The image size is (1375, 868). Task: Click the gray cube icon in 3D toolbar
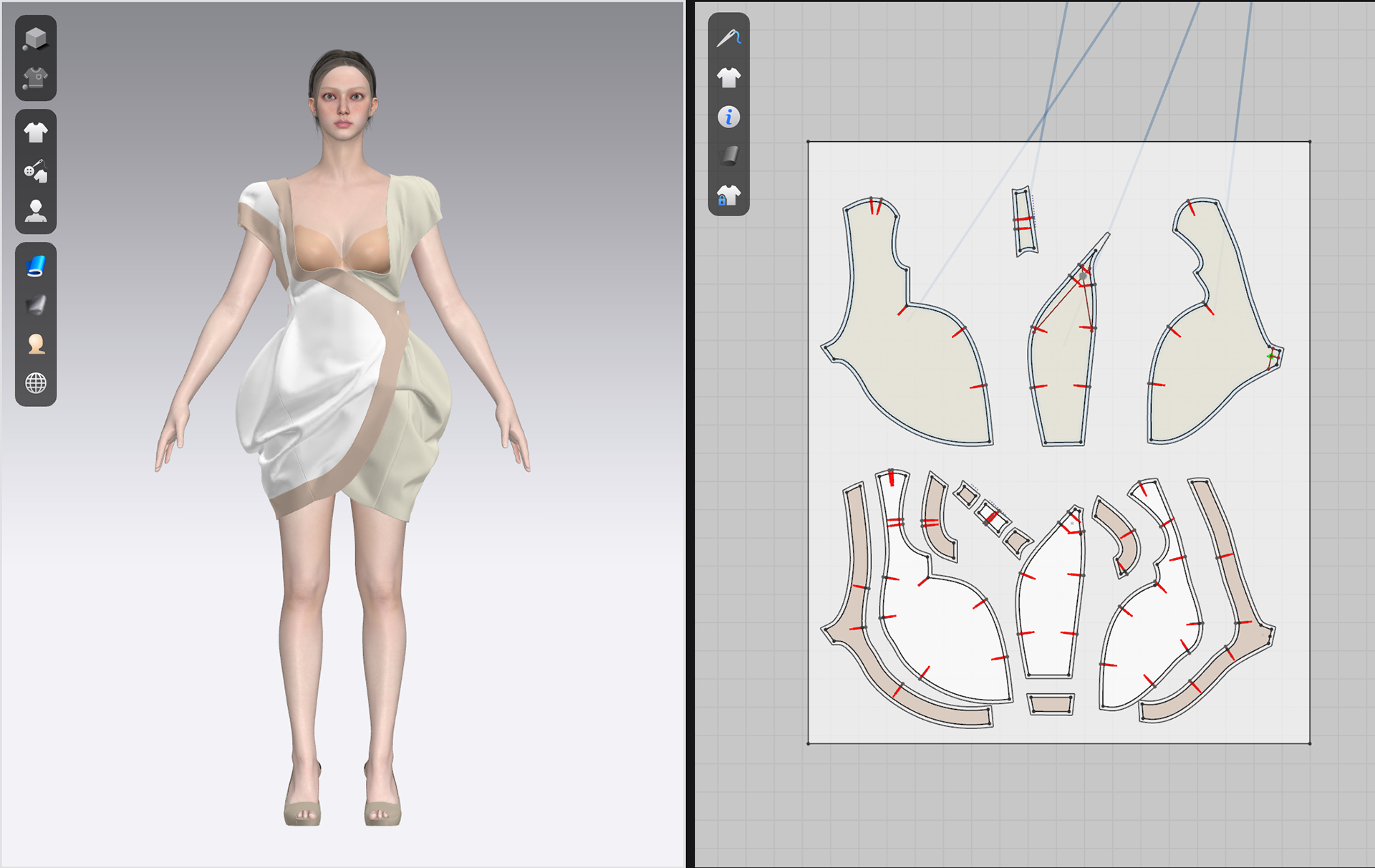point(35,38)
